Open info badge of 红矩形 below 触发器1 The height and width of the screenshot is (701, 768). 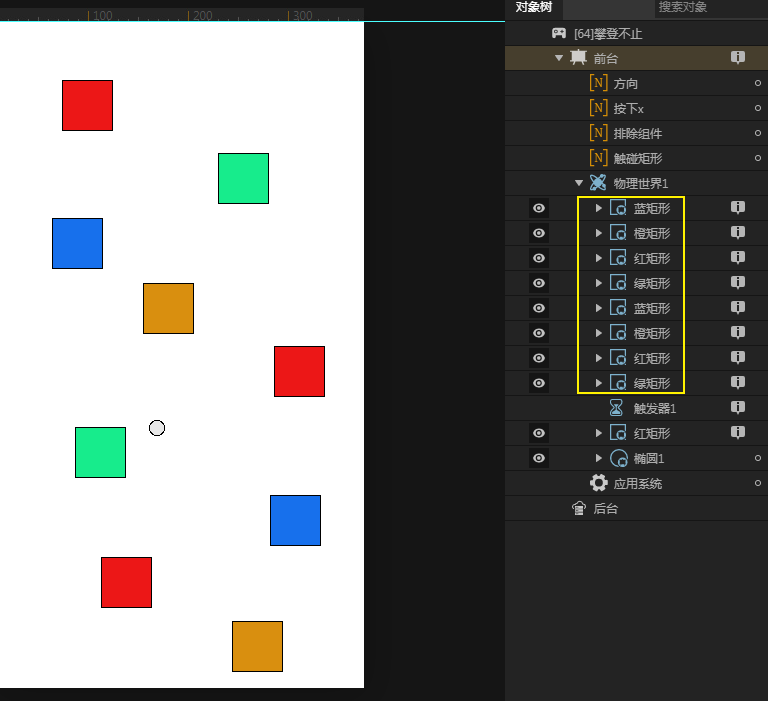click(738, 432)
